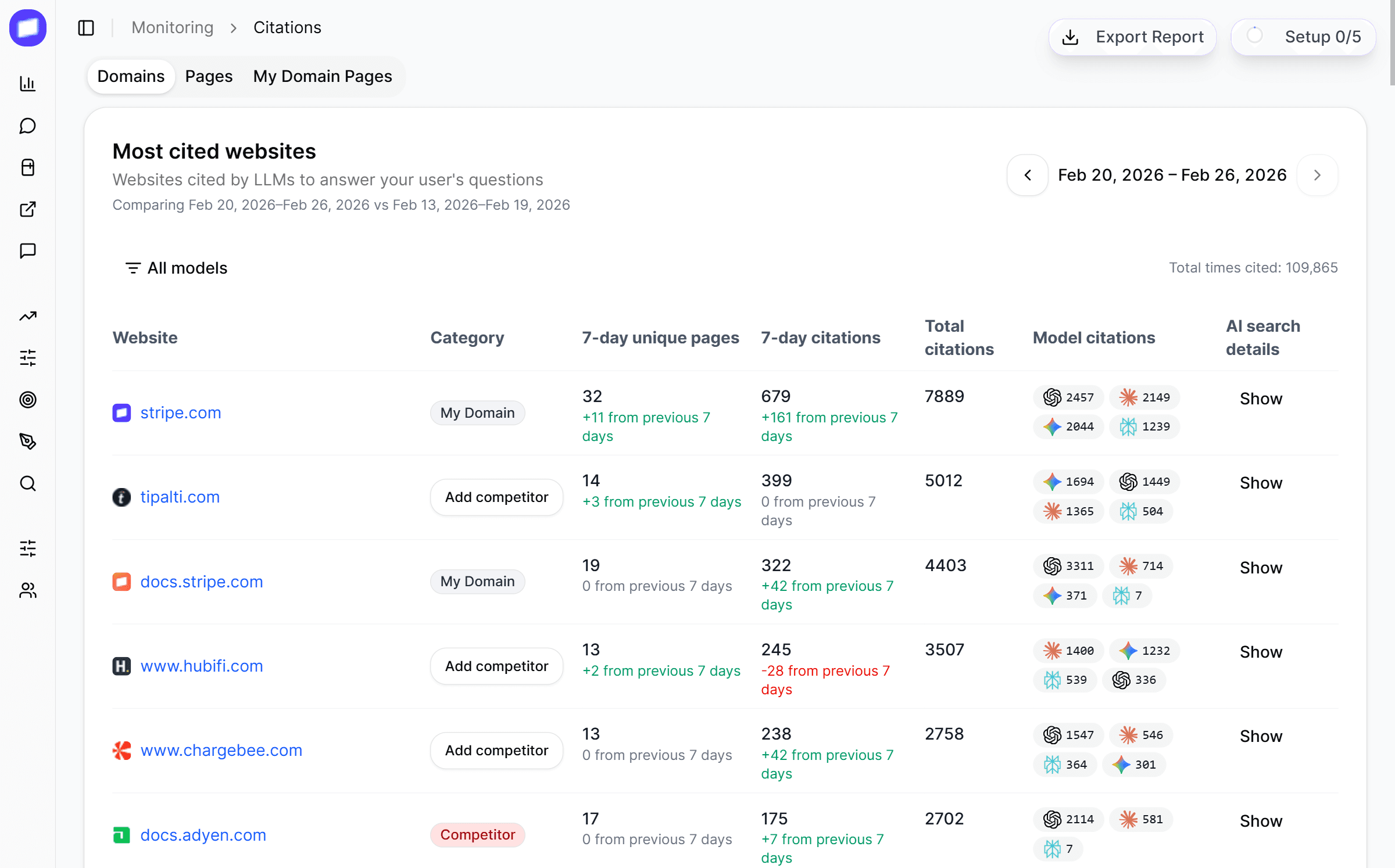Click total citations value 7889
This screenshot has height=868, width=1395.
[x=945, y=396]
